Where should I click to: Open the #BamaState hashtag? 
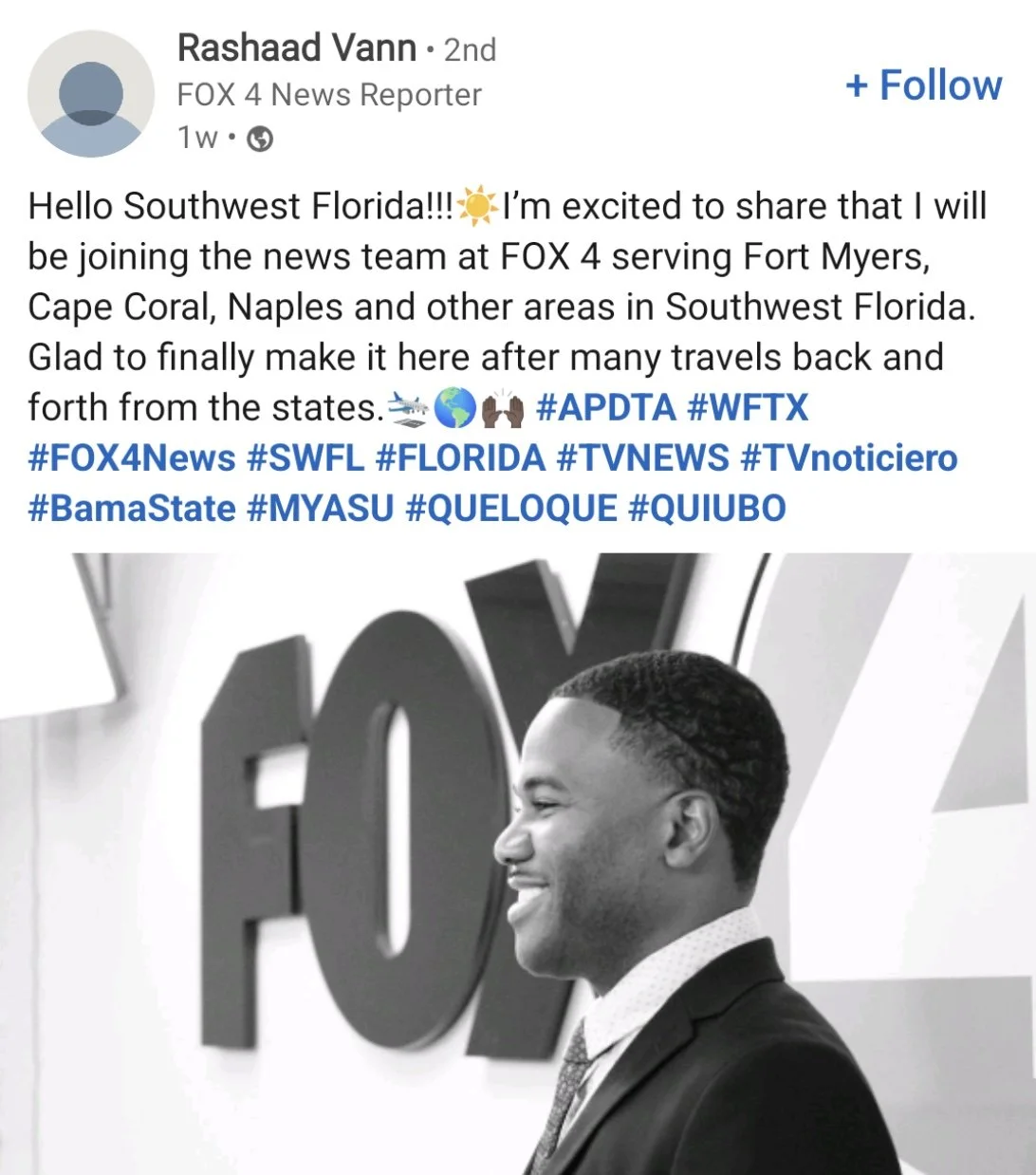(132, 509)
